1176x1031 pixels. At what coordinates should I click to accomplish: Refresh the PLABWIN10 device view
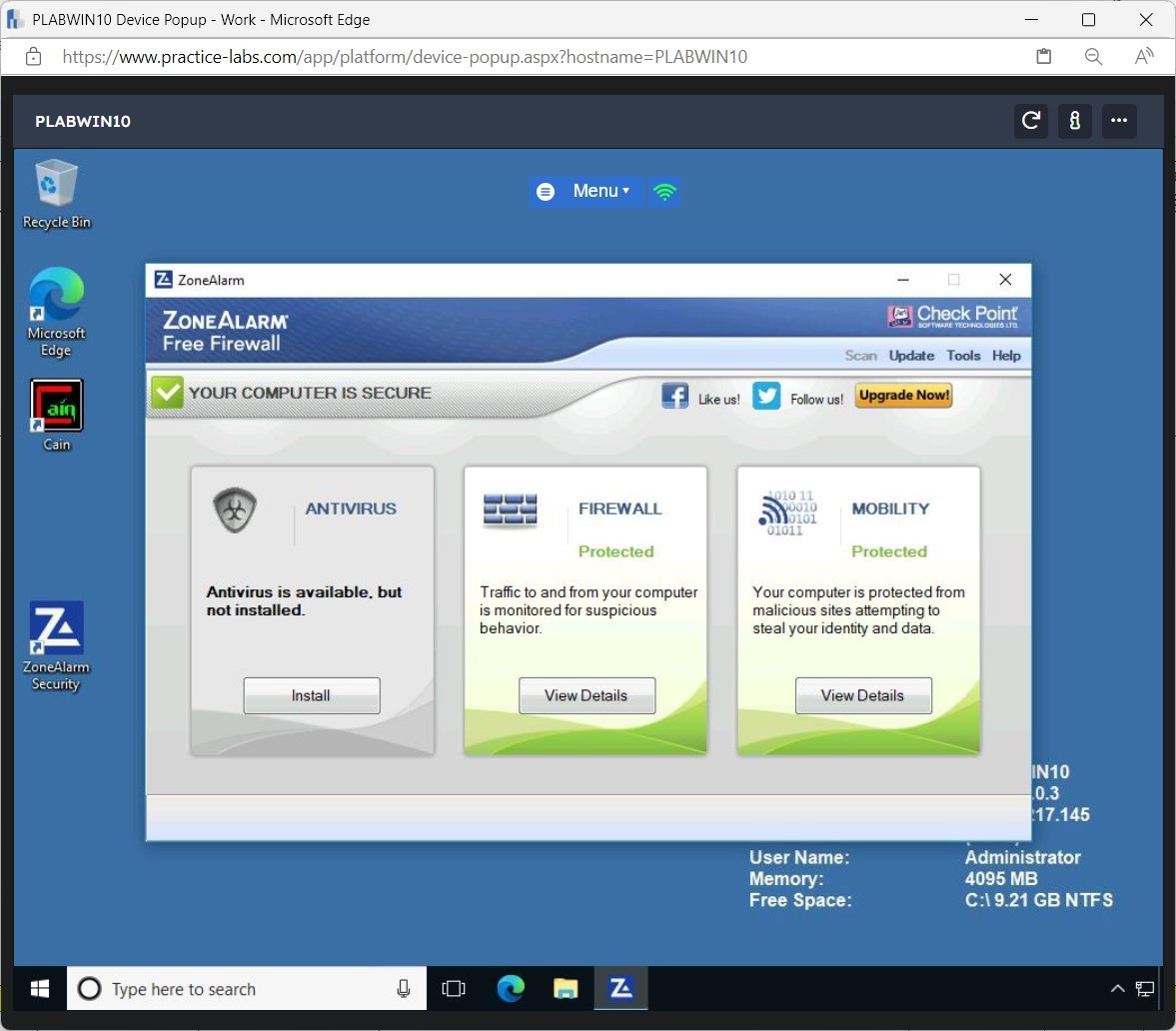[1030, 121]
